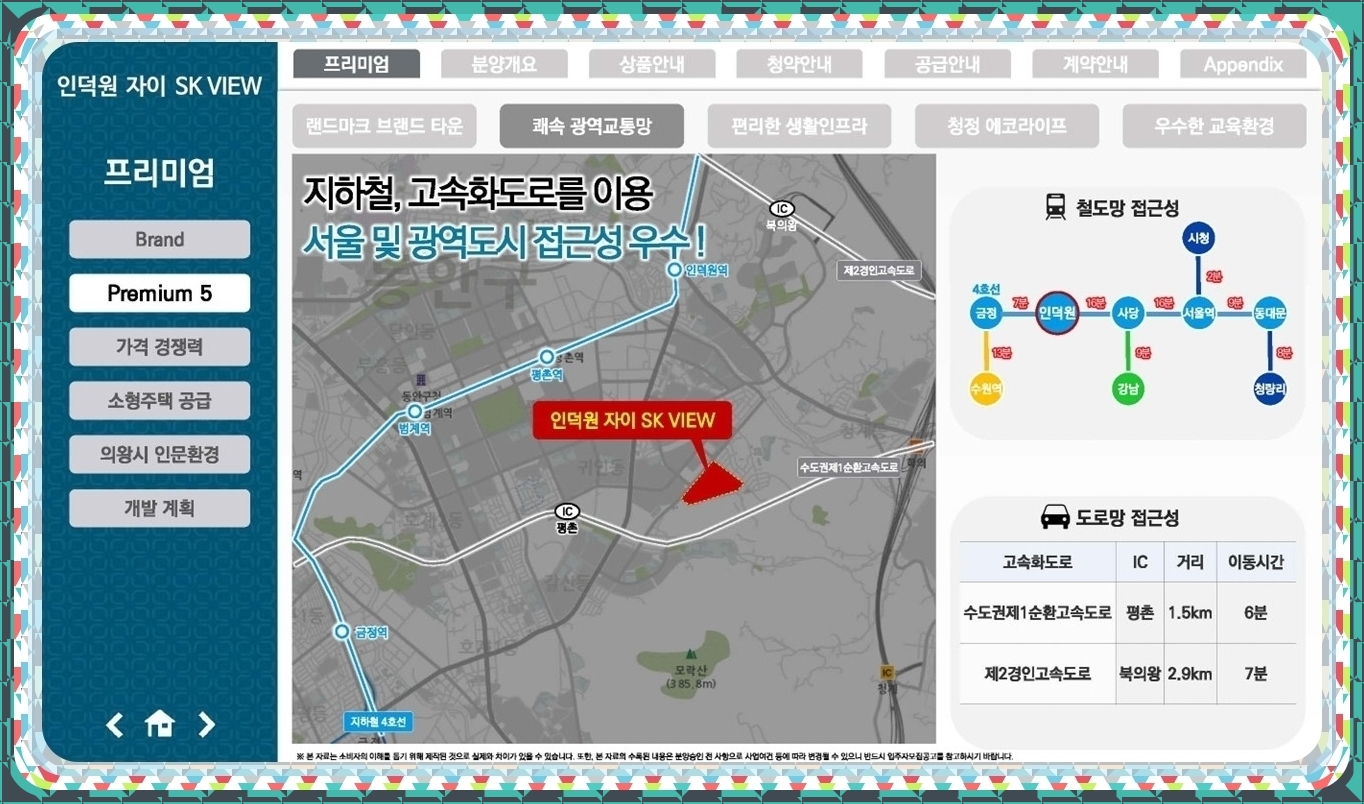Click 사당 node in rail diagram
Screen dimensions: 1364x804
coord(1128,313)
